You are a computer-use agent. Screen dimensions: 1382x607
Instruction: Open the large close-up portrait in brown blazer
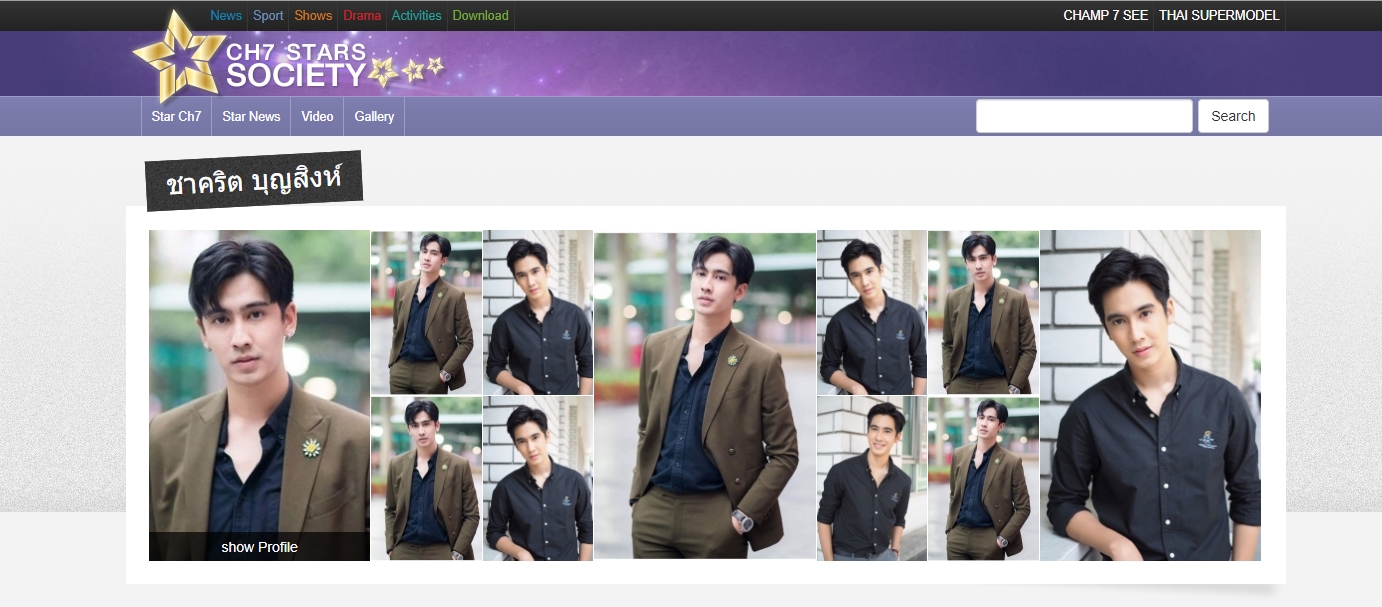pos(259,395)
